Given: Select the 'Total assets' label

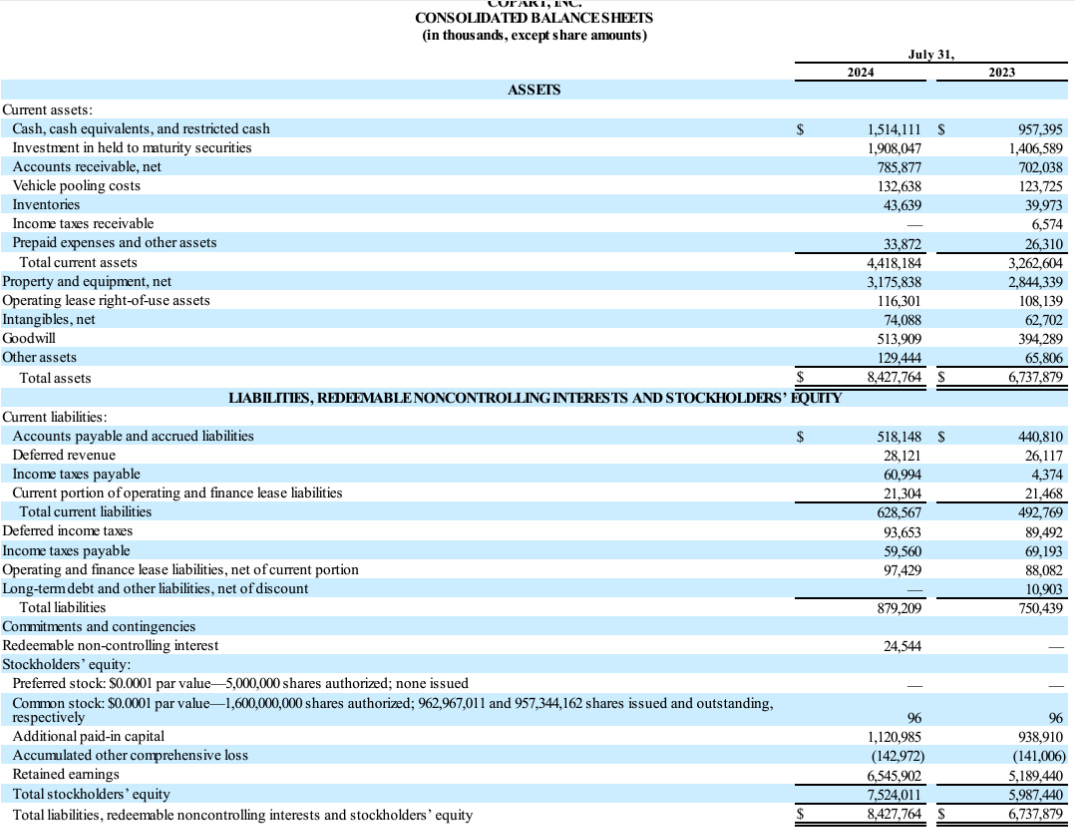Looking at the screenshot, I should (x=55, y=378).
